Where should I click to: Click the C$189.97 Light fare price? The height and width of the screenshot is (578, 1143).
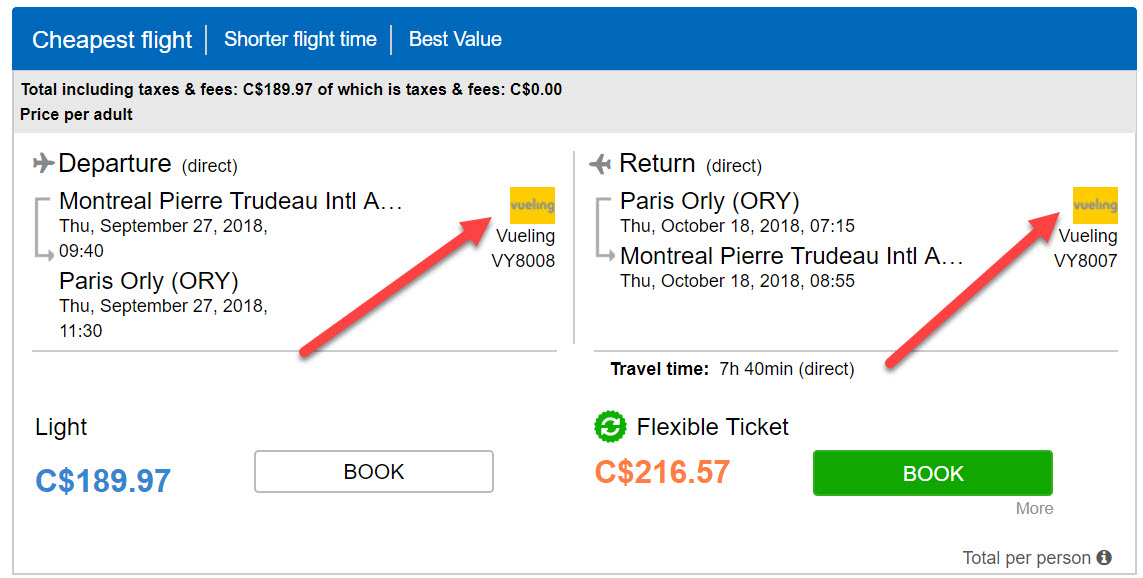pos(103,480)
